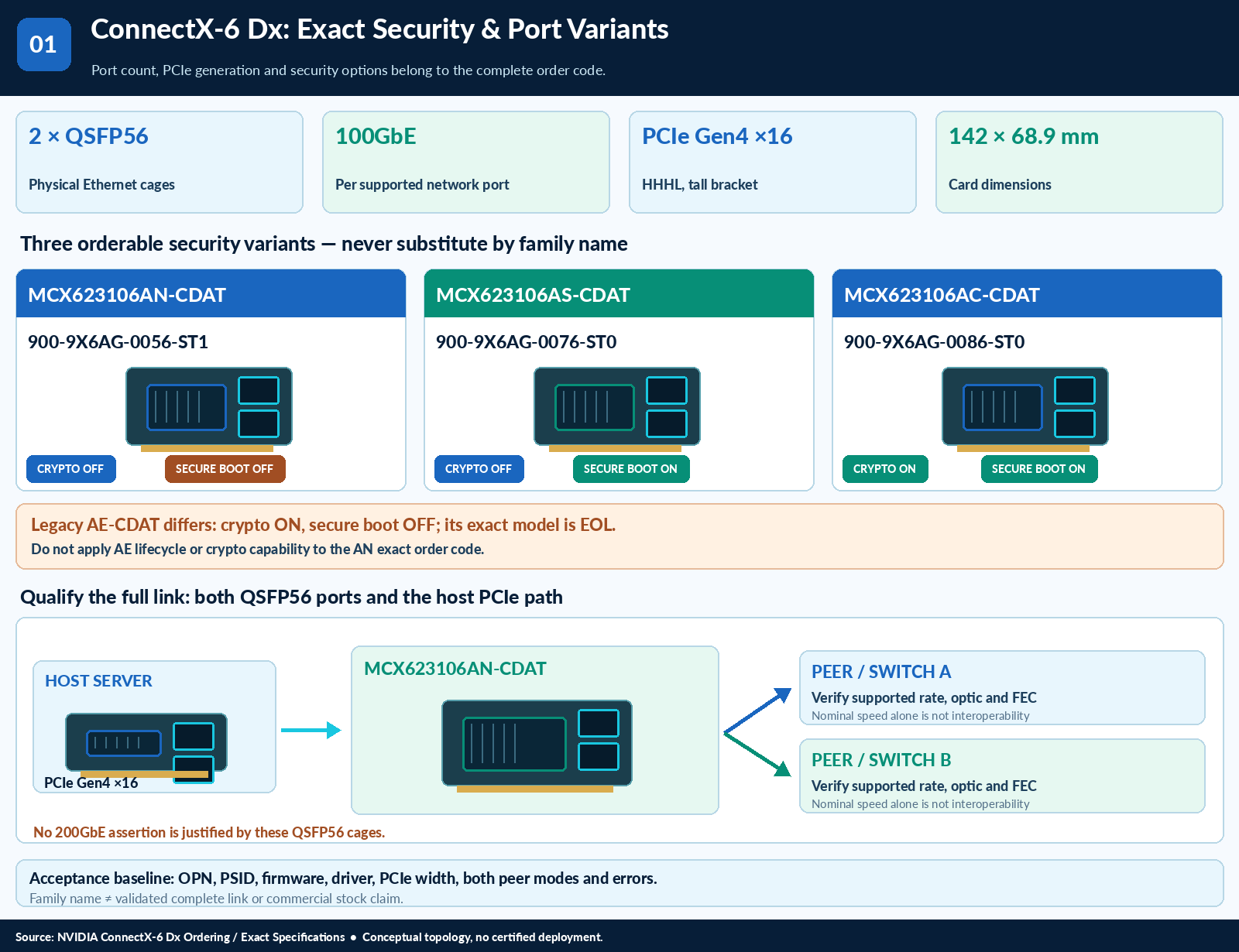Click the 2 × QSFP56 spec card

160,162
